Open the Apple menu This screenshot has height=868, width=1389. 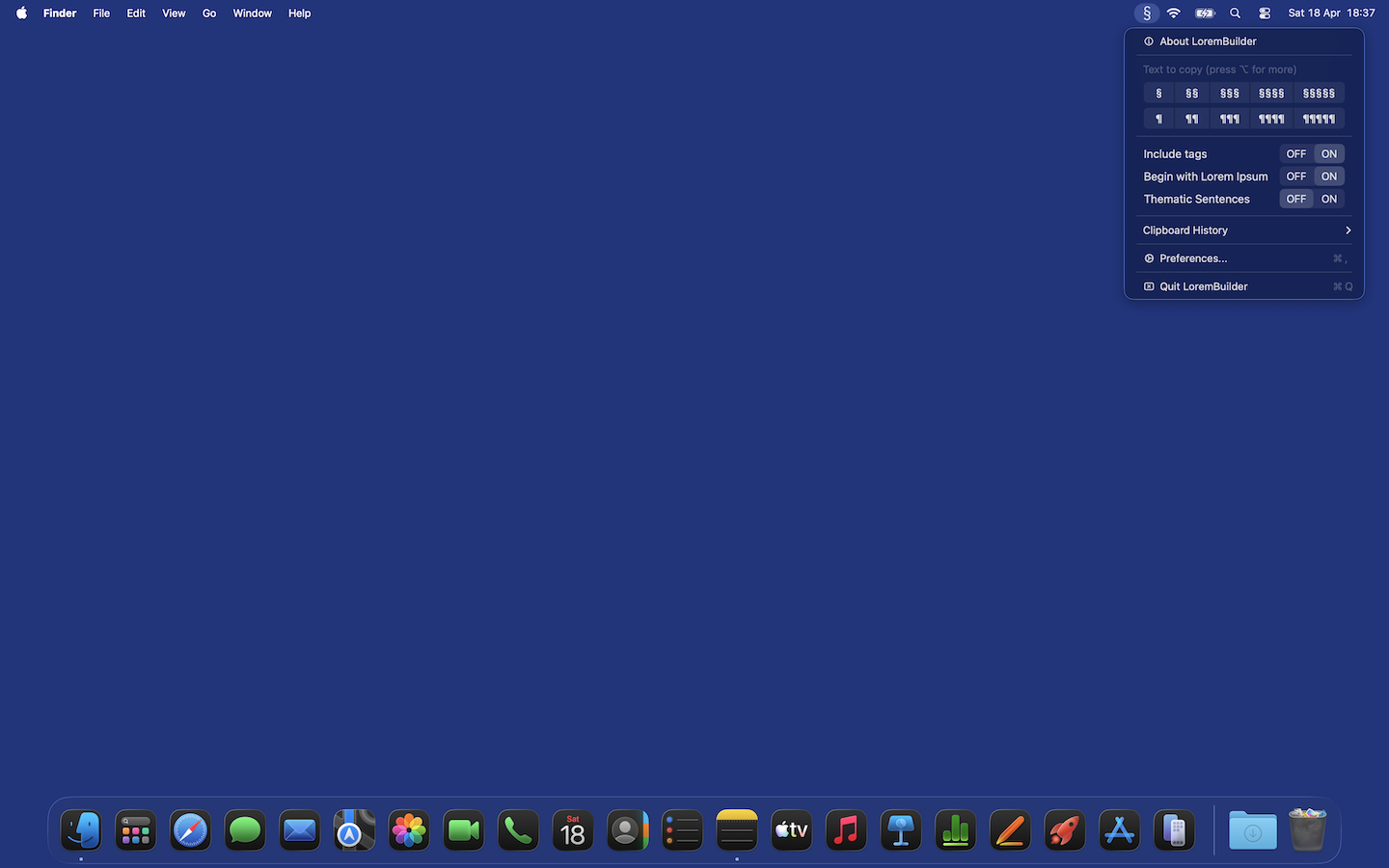(21, 13)
